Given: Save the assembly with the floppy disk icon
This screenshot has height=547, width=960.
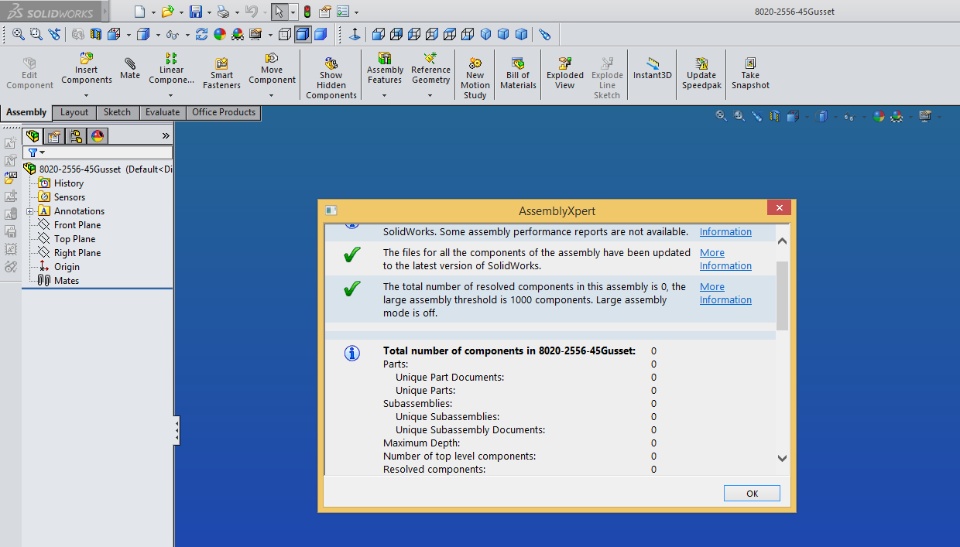Looking at the screenshot, I should 196,12.
